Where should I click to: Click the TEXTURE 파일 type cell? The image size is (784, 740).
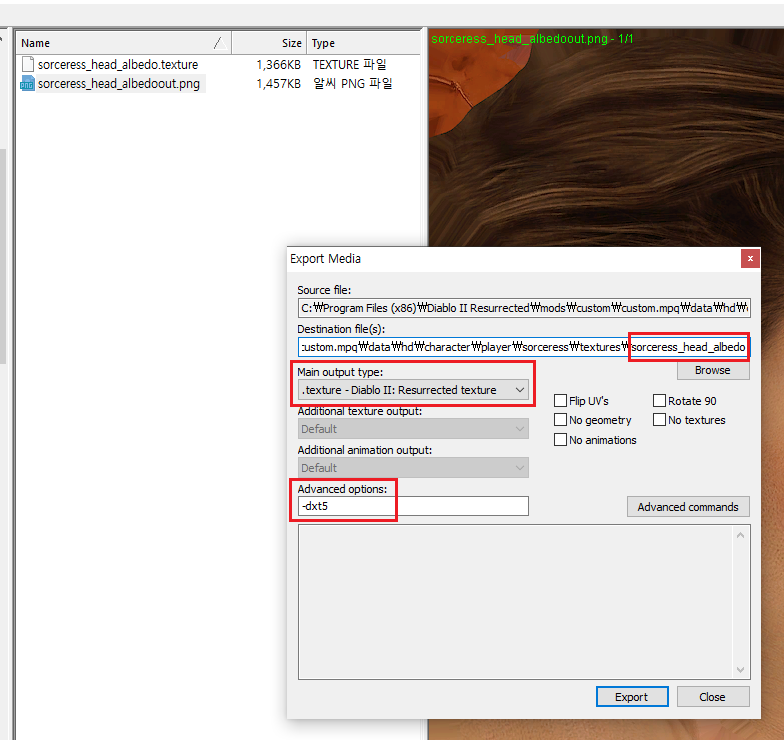point(350,64)
